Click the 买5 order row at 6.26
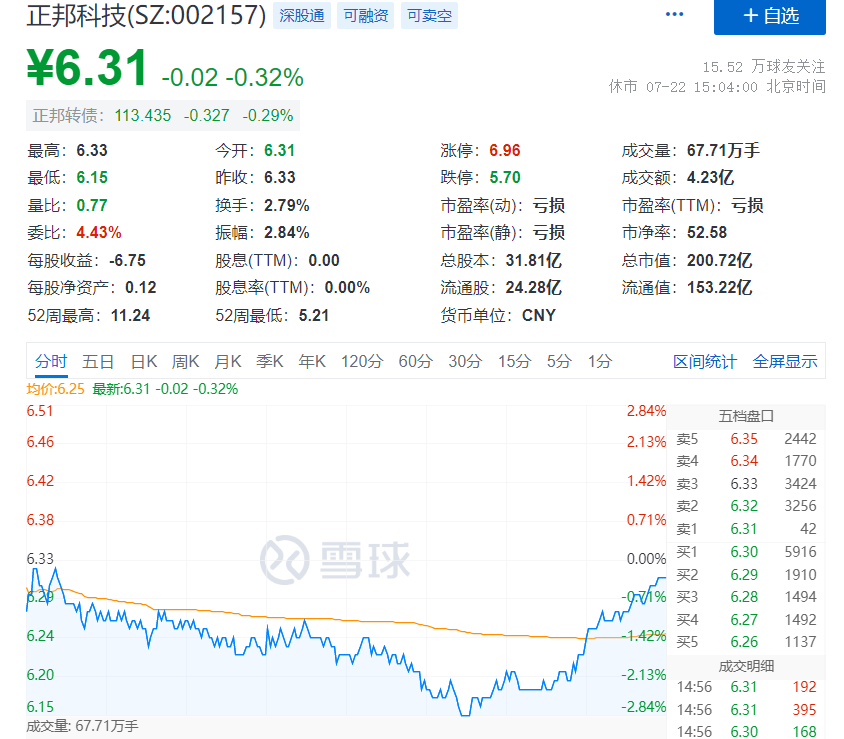The height and width of the screenshot is (739, 844). pos(746,642)
